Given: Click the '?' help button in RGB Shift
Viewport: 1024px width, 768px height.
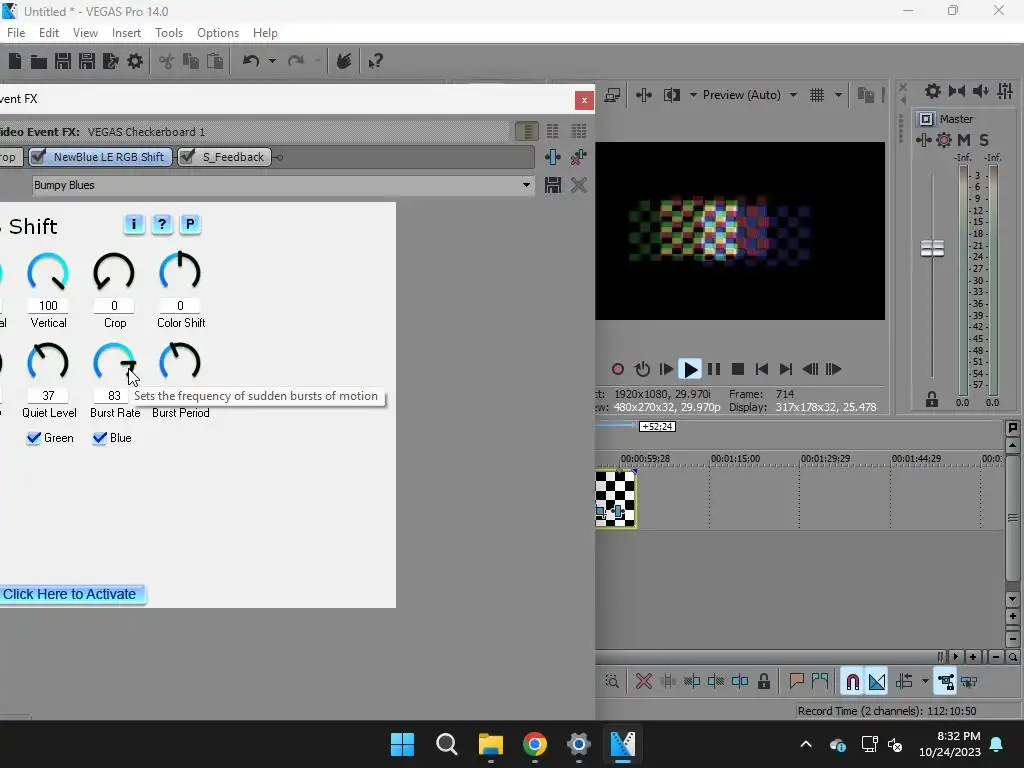Looking at the screenshot, I should click(x=161, y=224).
